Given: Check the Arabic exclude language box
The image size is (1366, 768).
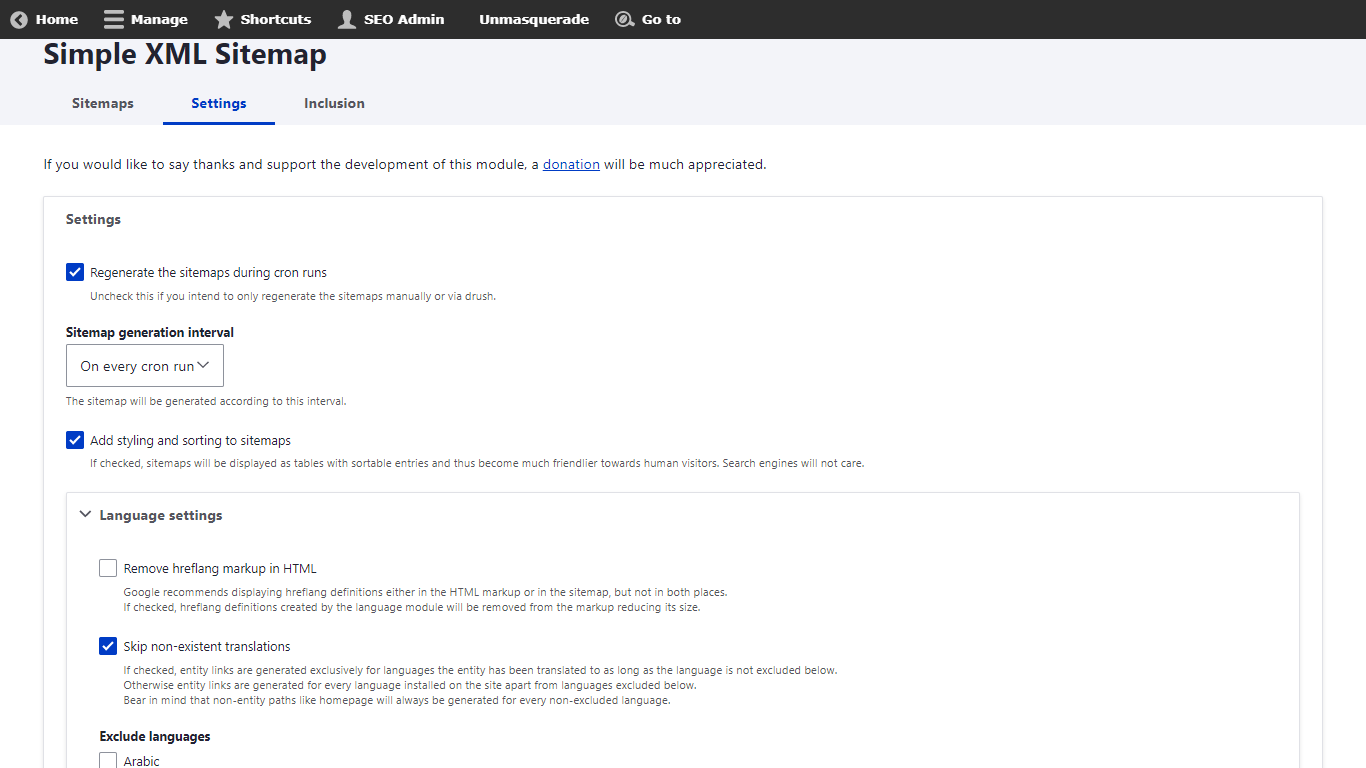Looking at the screenshot, I should point(108,760).
